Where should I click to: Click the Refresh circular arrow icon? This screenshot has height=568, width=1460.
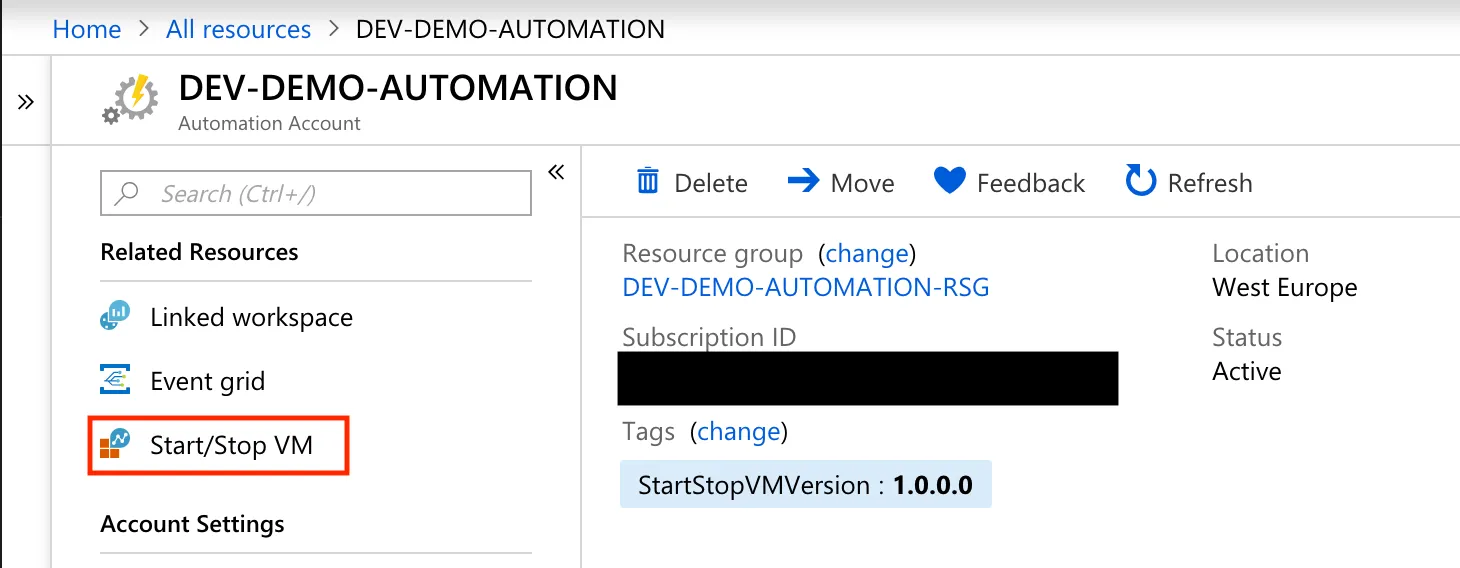coord(1141,181)
